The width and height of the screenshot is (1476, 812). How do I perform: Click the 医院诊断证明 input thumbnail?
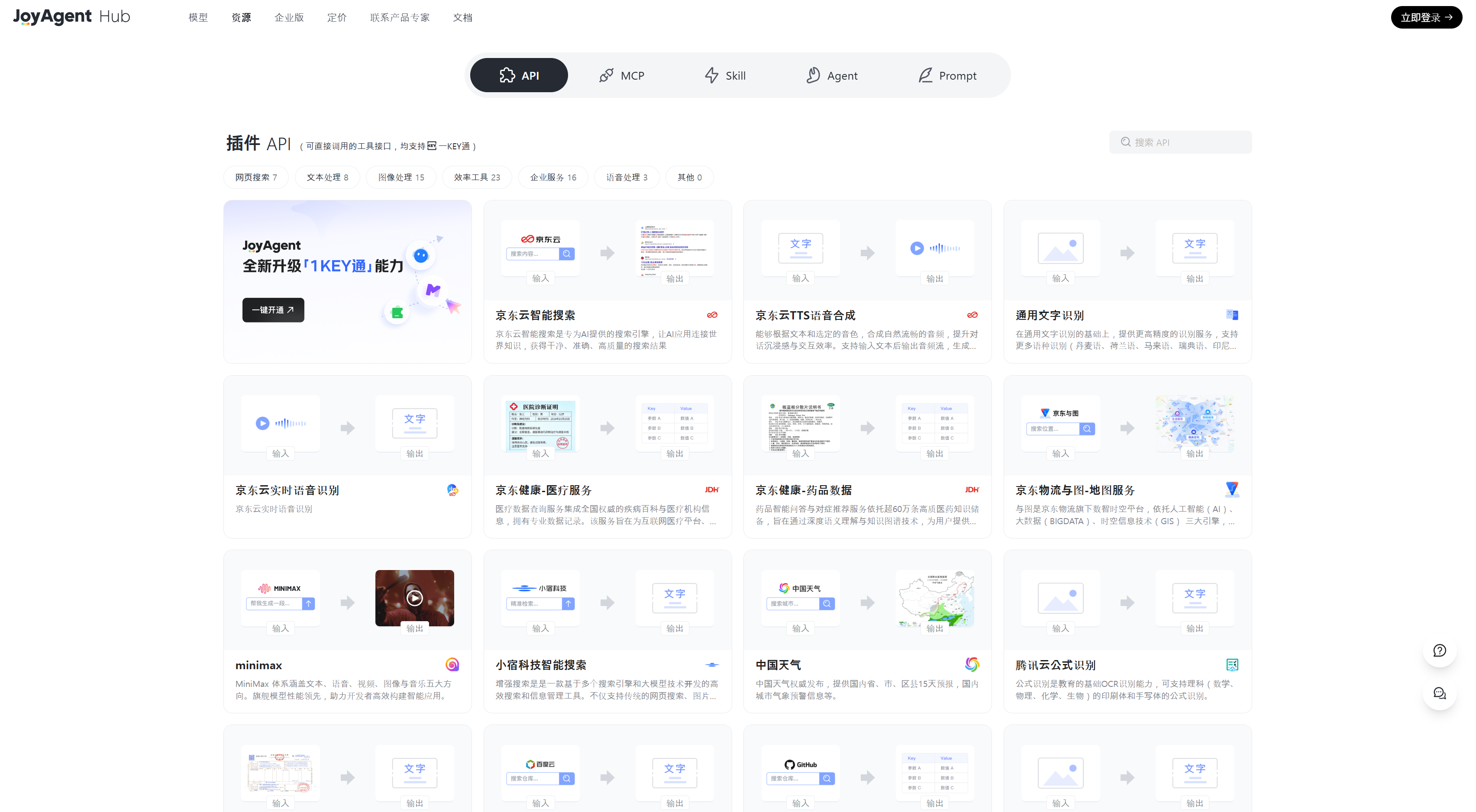(540, 424)
